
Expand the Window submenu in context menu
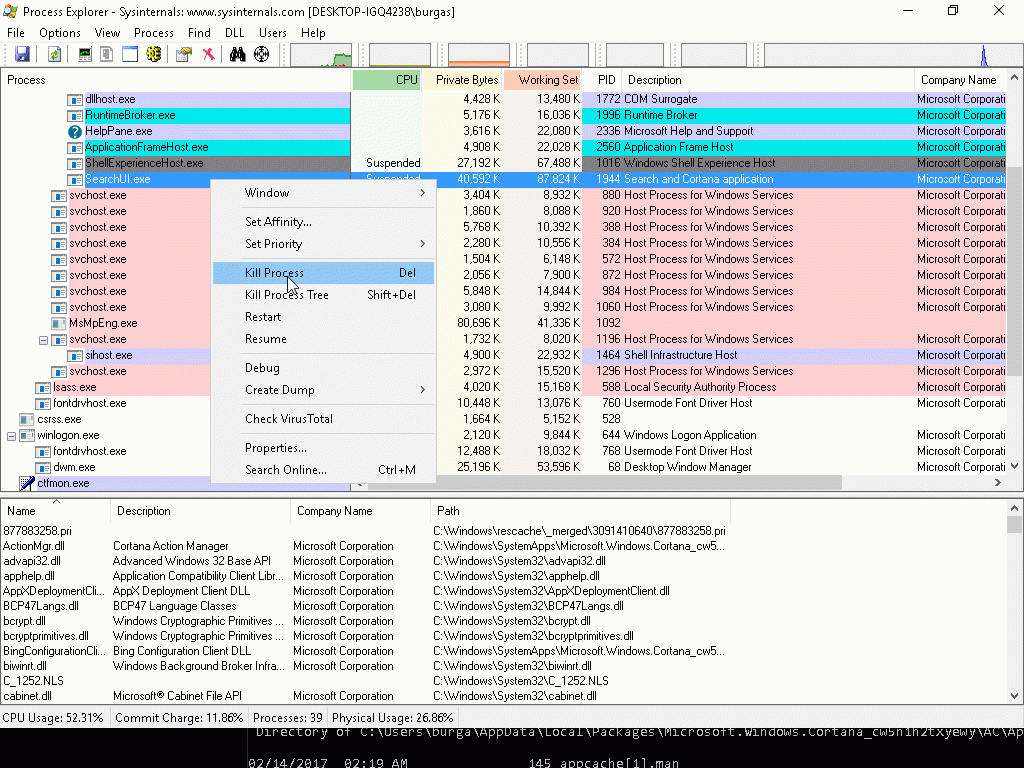324,193
